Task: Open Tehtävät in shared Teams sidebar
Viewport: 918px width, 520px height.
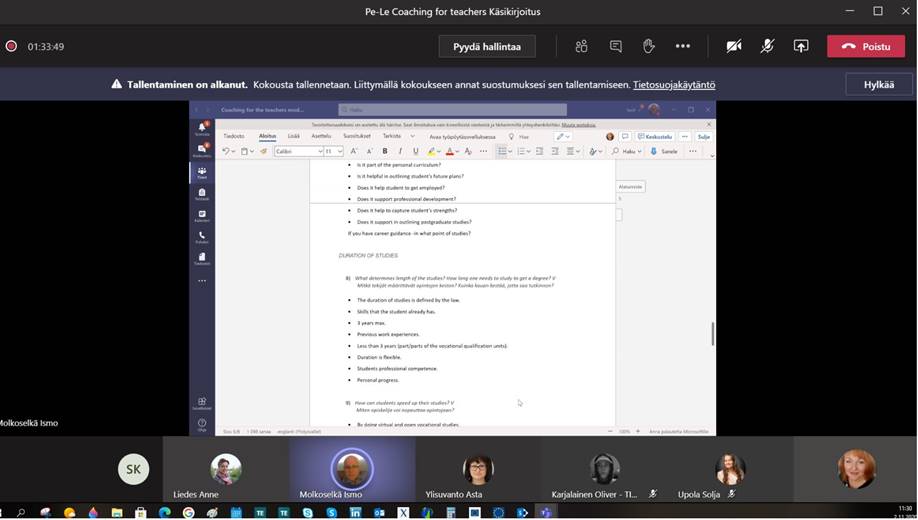Action: [202, 194]
